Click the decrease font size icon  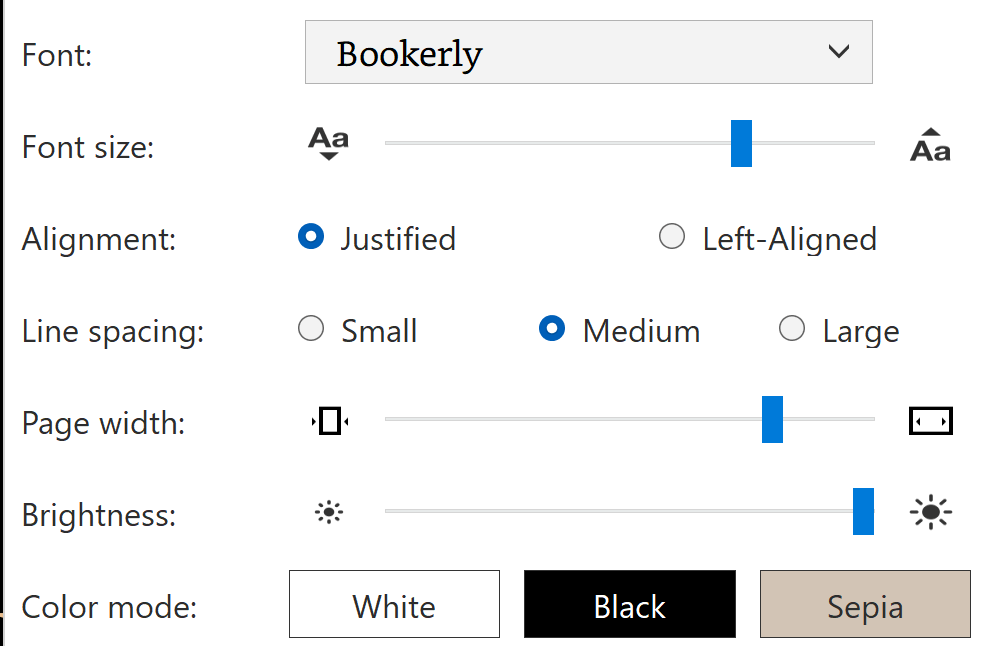(328, 144)
